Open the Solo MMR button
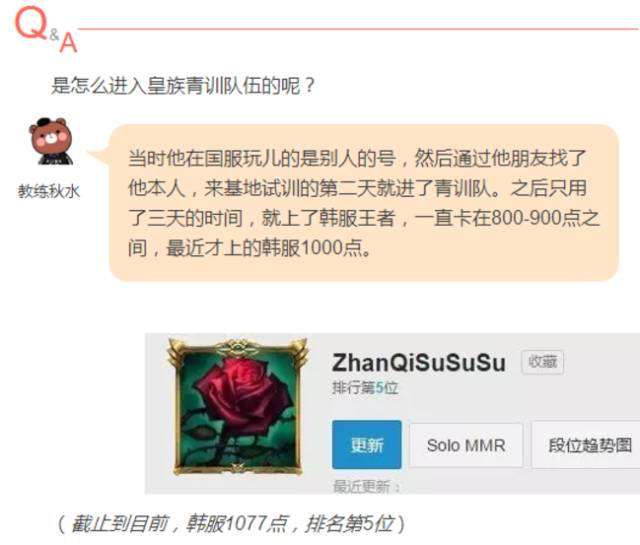Image resolution: width=640 pixels, height=545 pixels. click(x=466, y=445)
